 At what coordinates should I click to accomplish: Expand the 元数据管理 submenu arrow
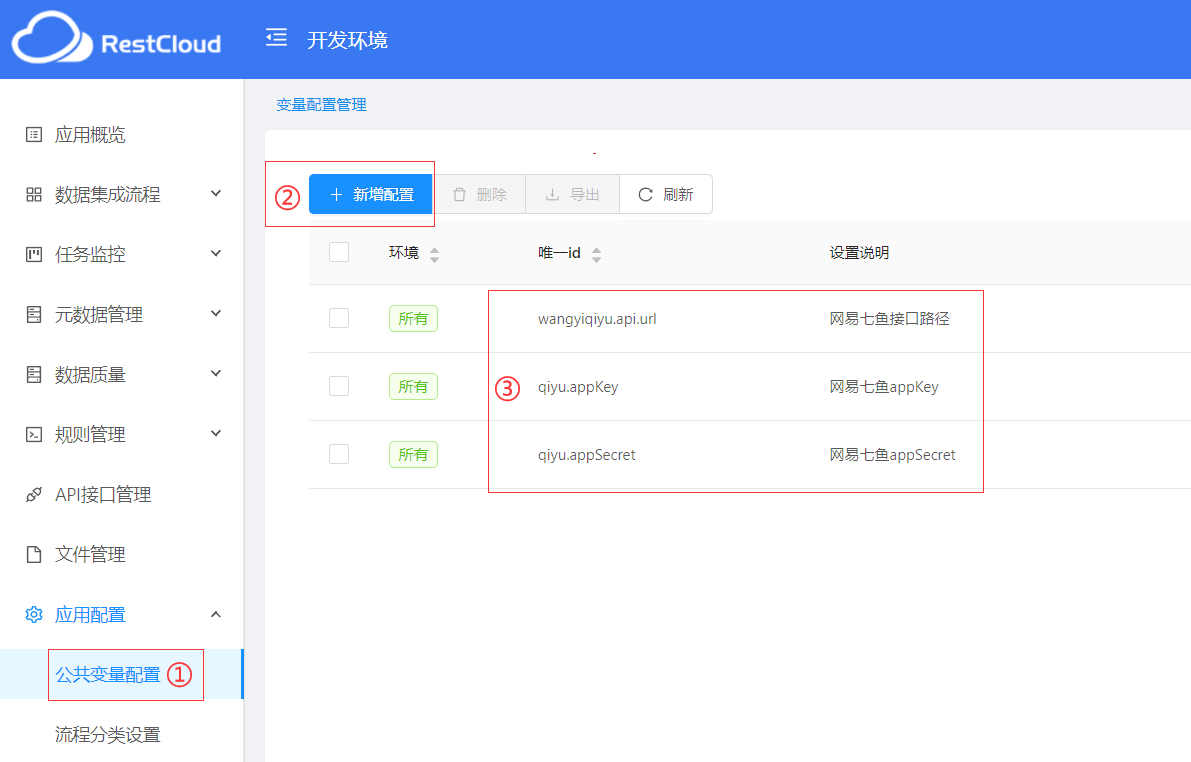click(216, 314)
